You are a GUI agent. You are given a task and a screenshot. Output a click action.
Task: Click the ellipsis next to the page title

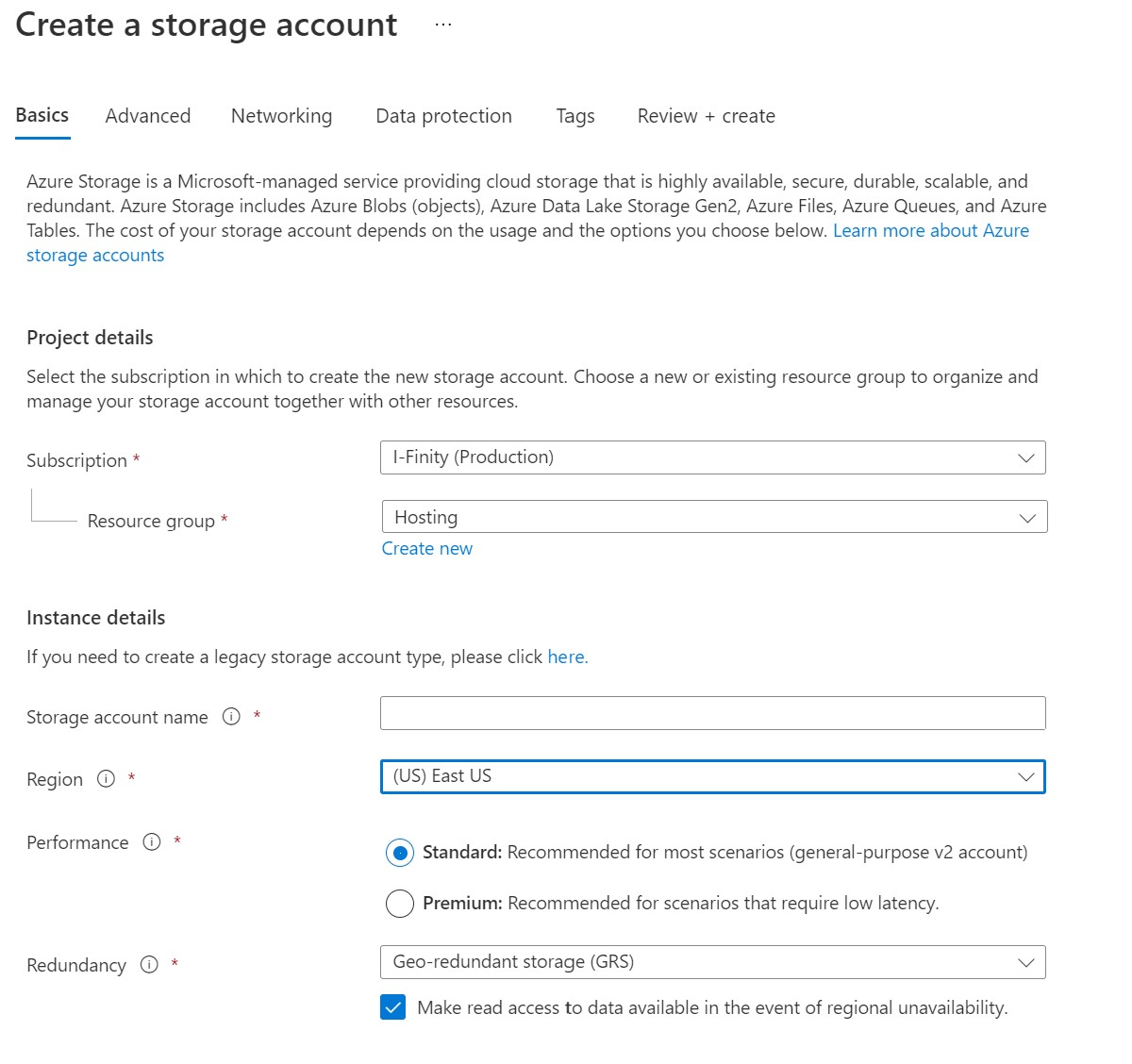(441, 24)
